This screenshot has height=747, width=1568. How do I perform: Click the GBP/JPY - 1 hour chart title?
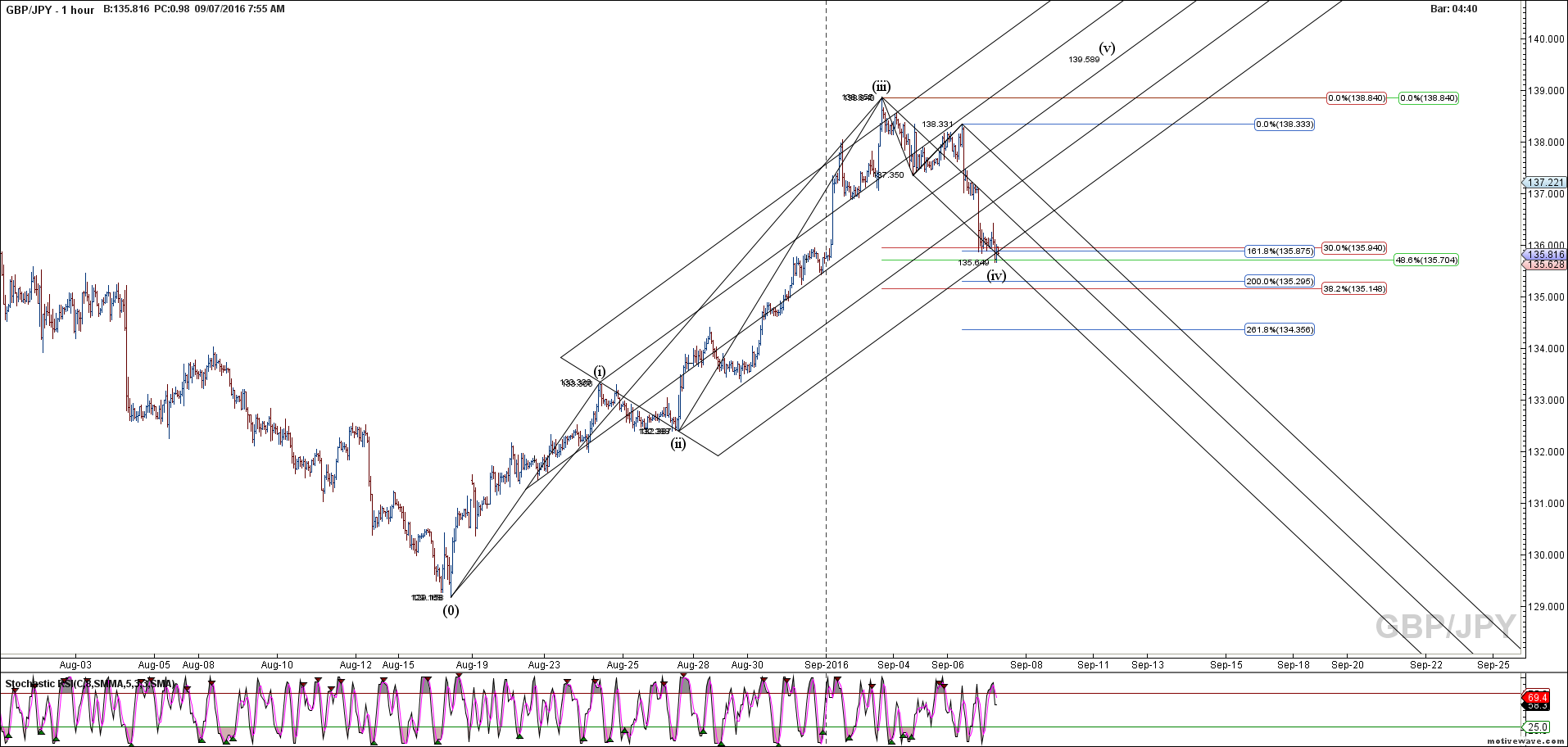(50, 10)
